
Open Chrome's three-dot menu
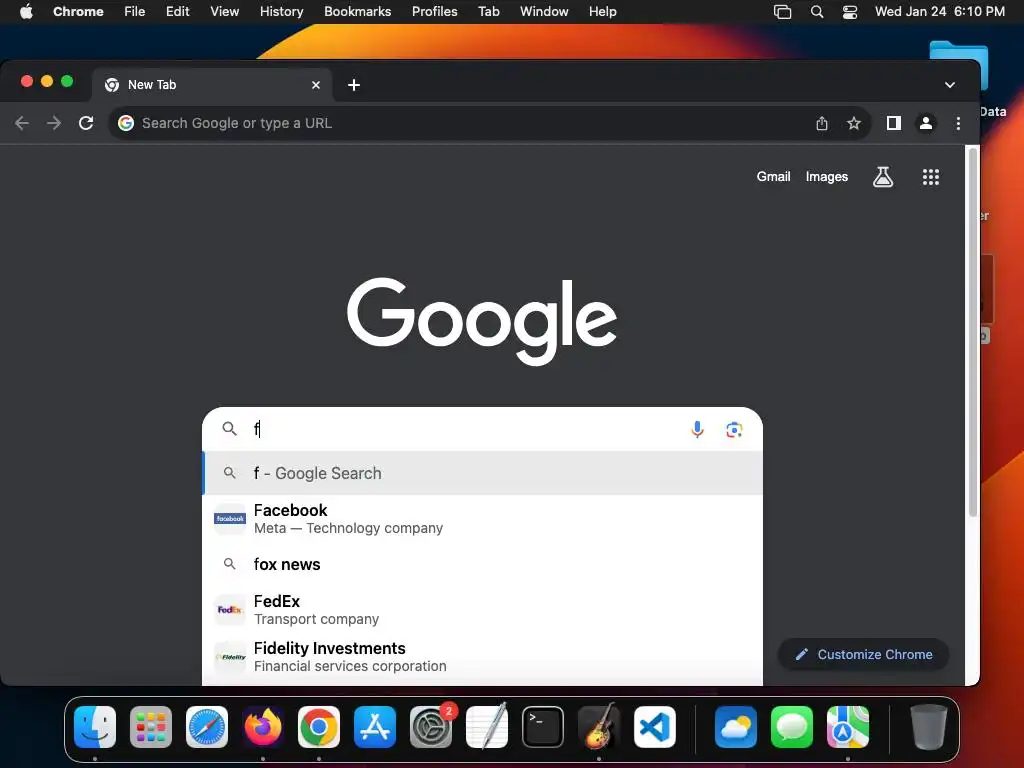(x=958, y=123)
